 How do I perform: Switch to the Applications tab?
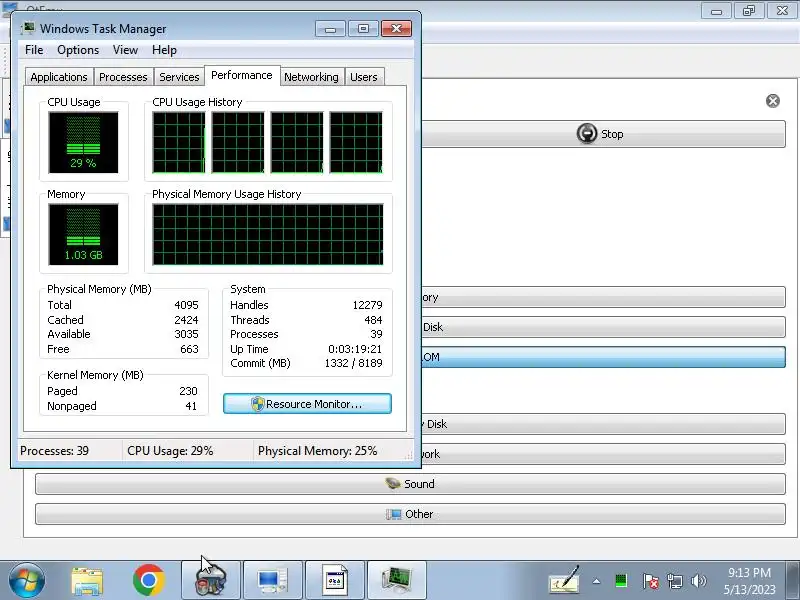(x=59, y=77)
